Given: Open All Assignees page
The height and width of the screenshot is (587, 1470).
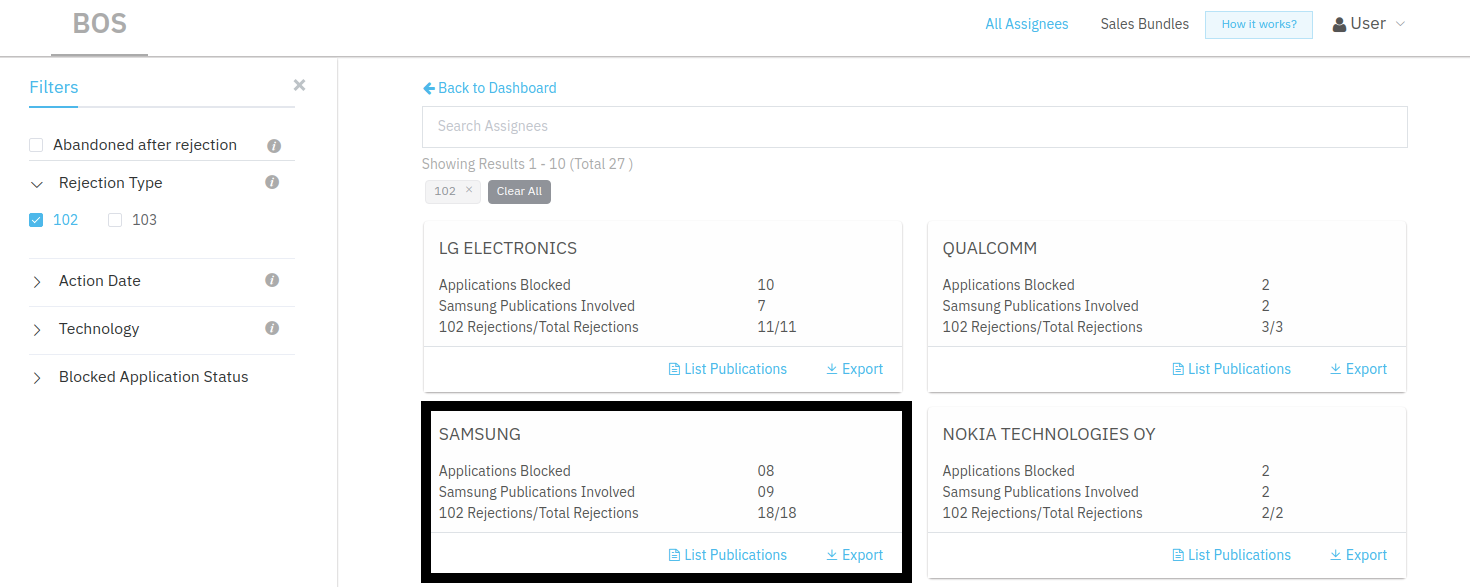Looking at the screenshot, I should coord(1027,24).
